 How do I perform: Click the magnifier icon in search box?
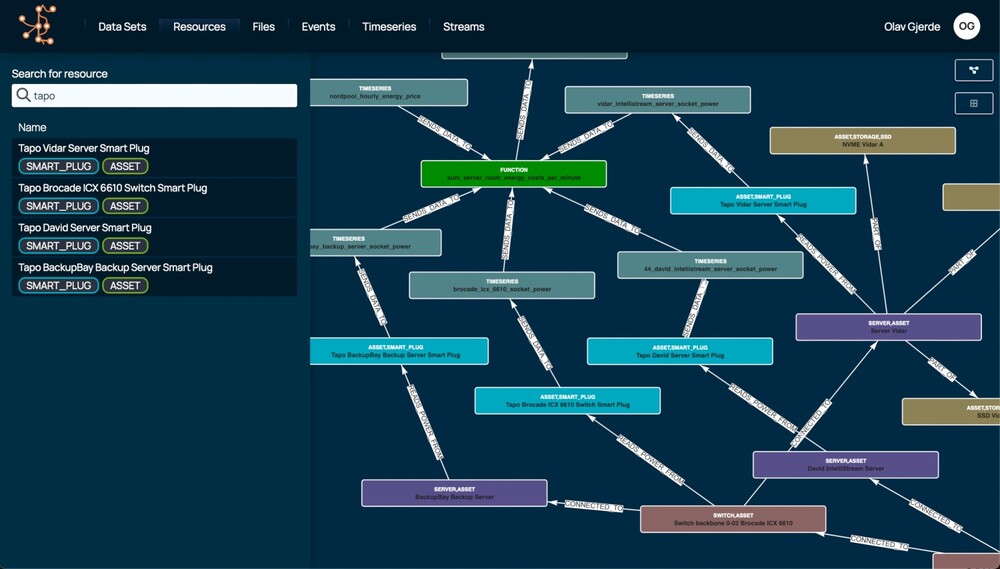point(22,96)
